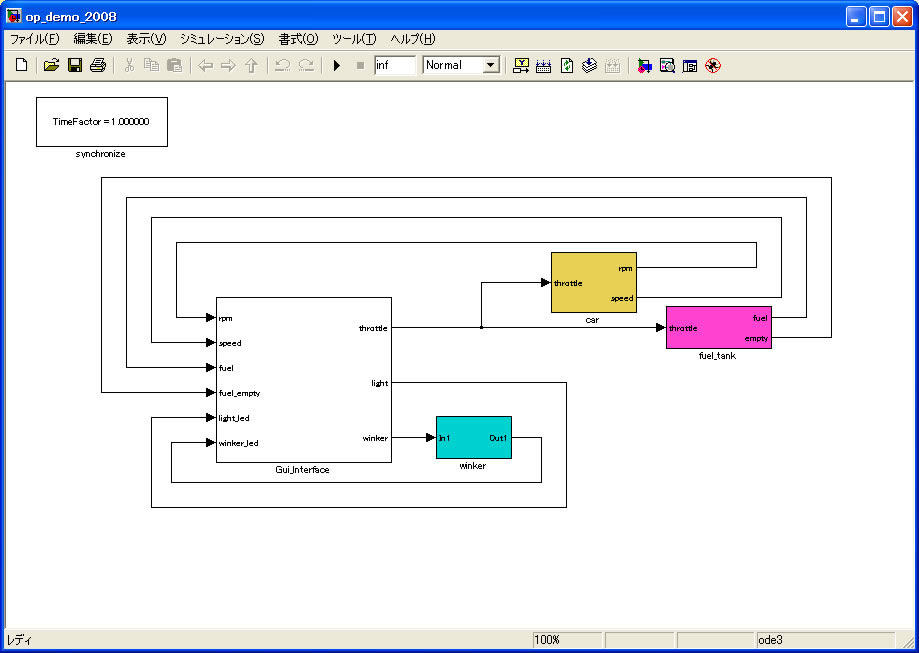Select the yellow car block

[593, 282]
